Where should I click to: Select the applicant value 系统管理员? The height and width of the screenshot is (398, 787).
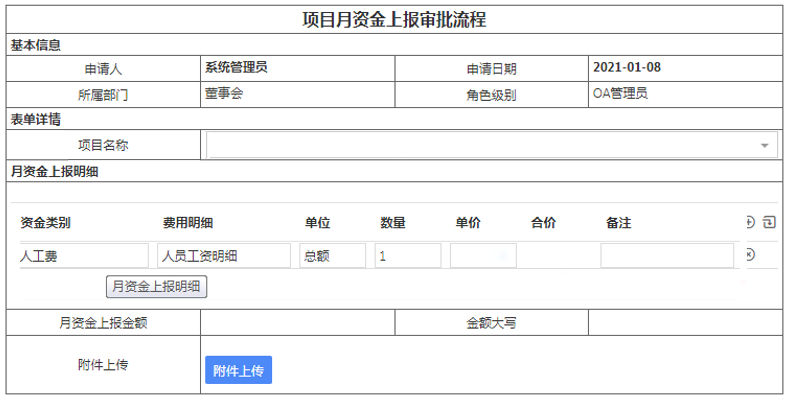click(236, 67)
